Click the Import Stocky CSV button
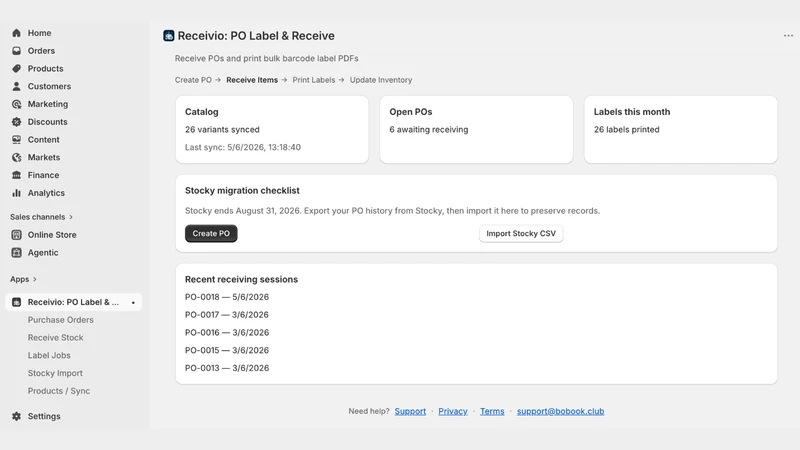Viewport: 800px width, 450px height. pos(521,234)
